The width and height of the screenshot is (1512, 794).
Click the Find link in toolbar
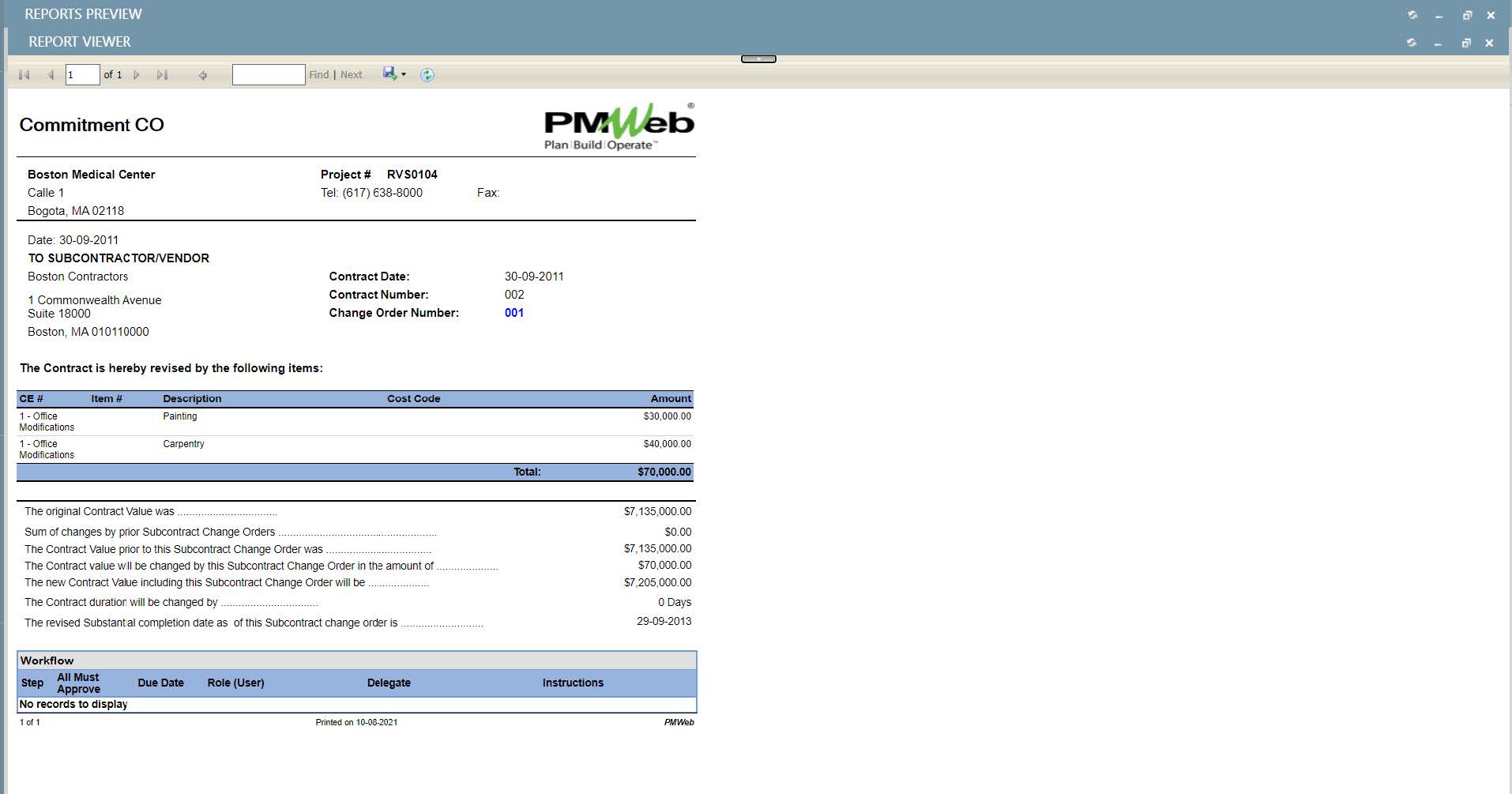coord(318,75)
